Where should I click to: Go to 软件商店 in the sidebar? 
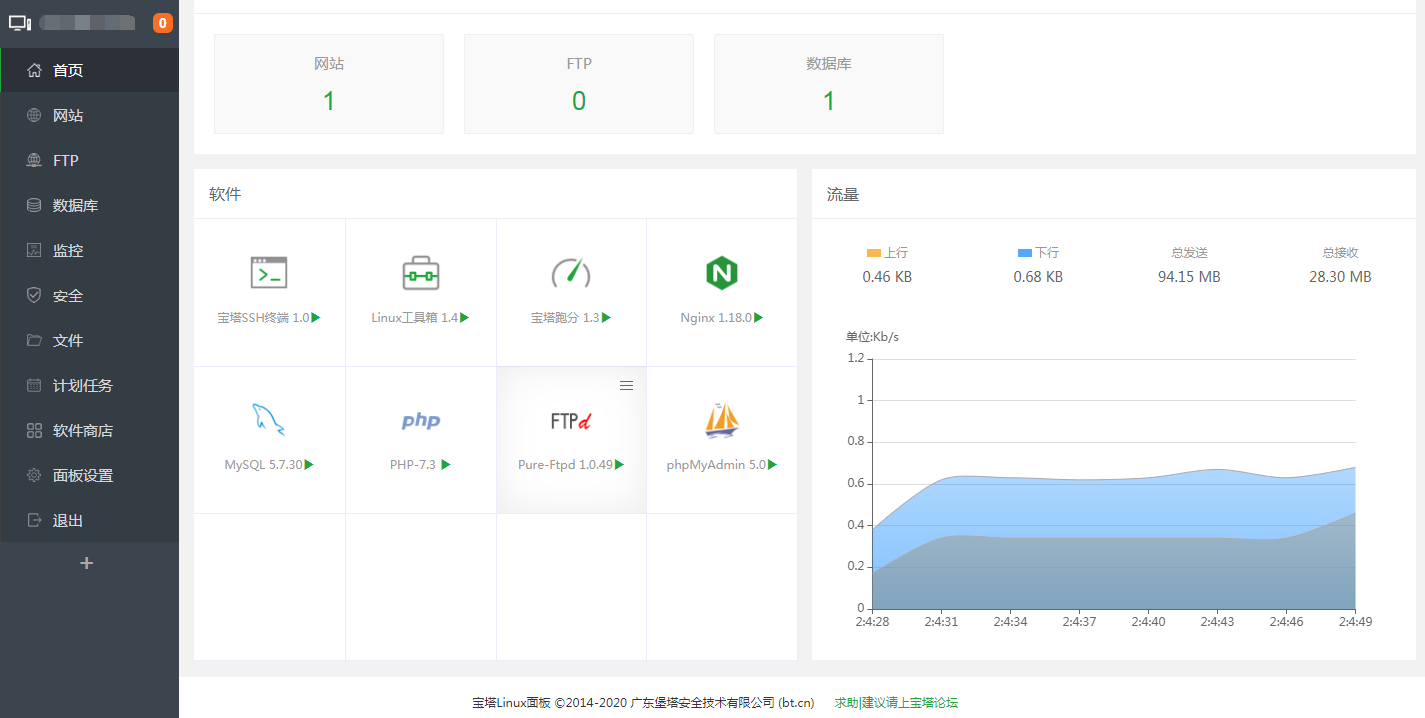[x=82, y=431]
